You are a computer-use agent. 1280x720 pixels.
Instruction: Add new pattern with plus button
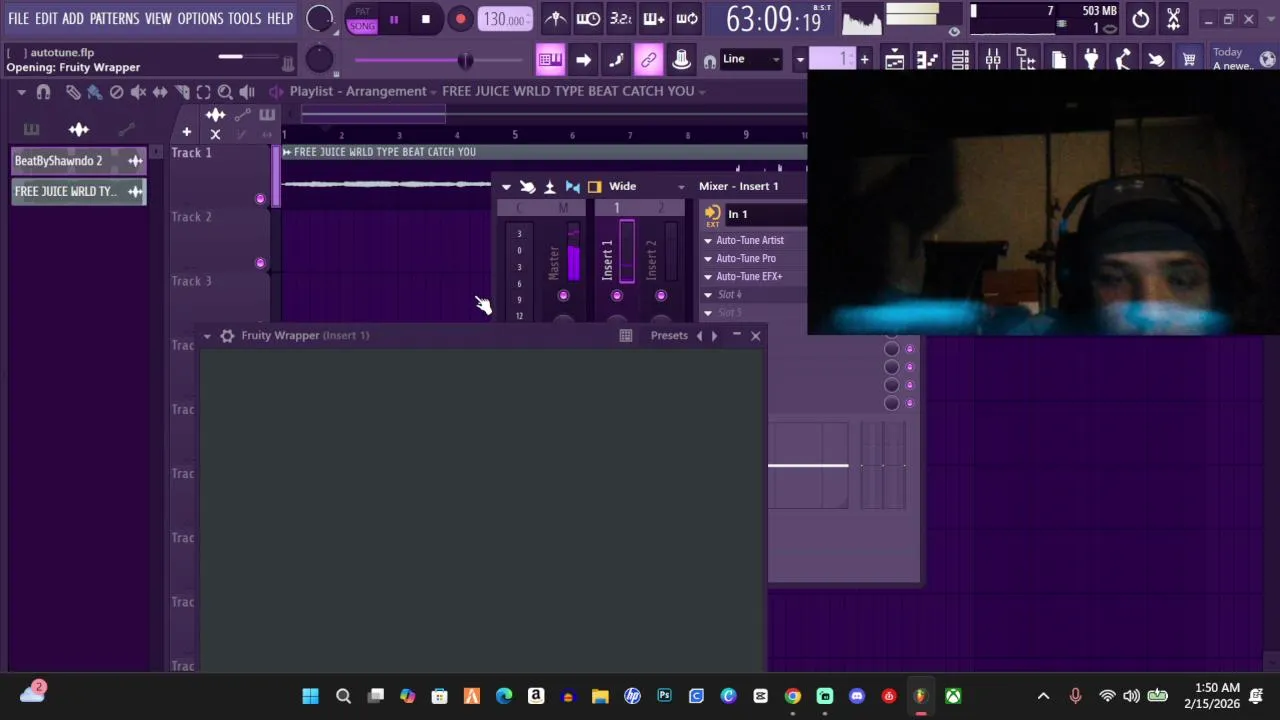coord(864,60)
